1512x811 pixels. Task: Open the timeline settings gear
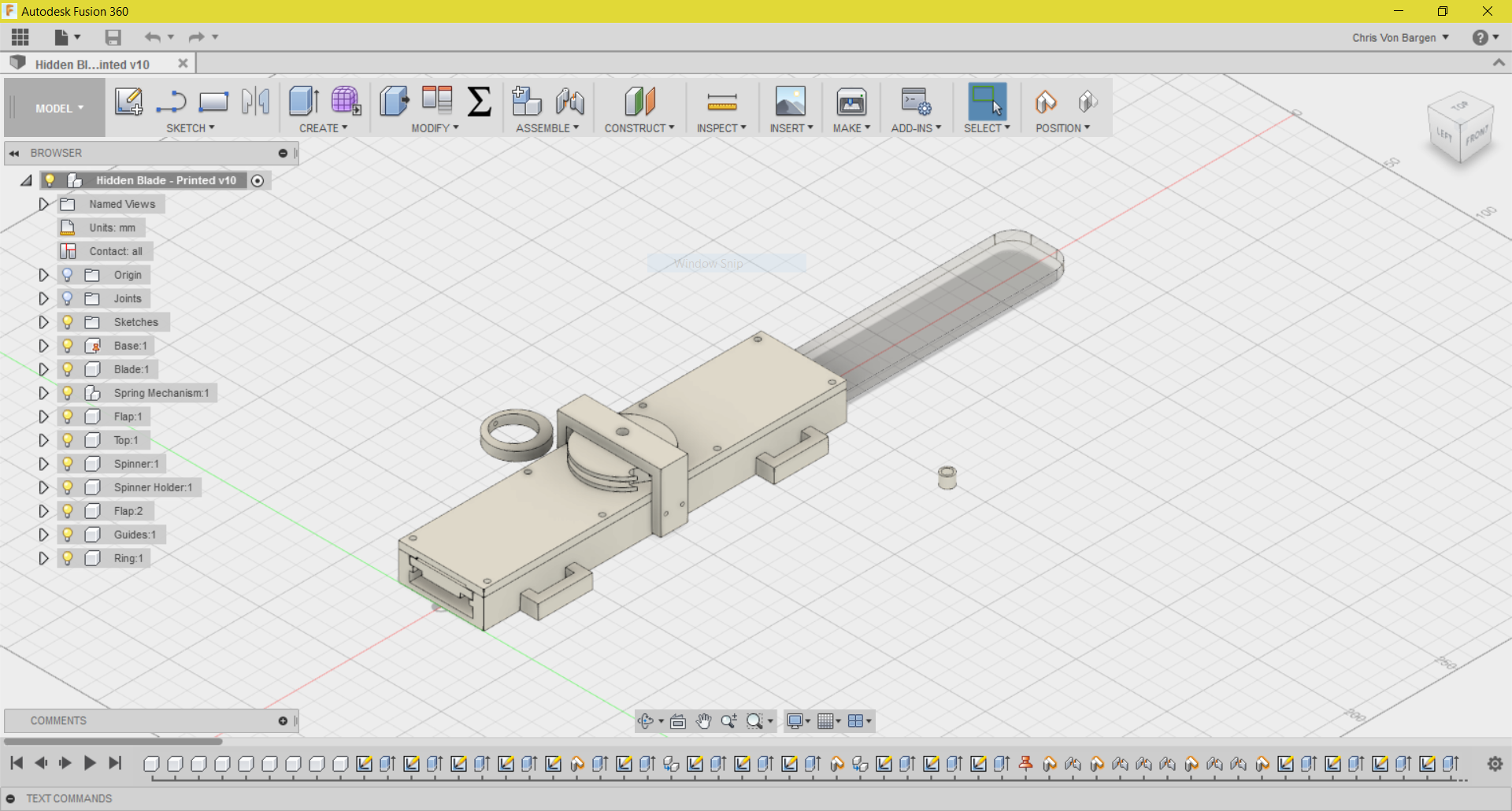pyautogui.click(x=1494, y=763)
